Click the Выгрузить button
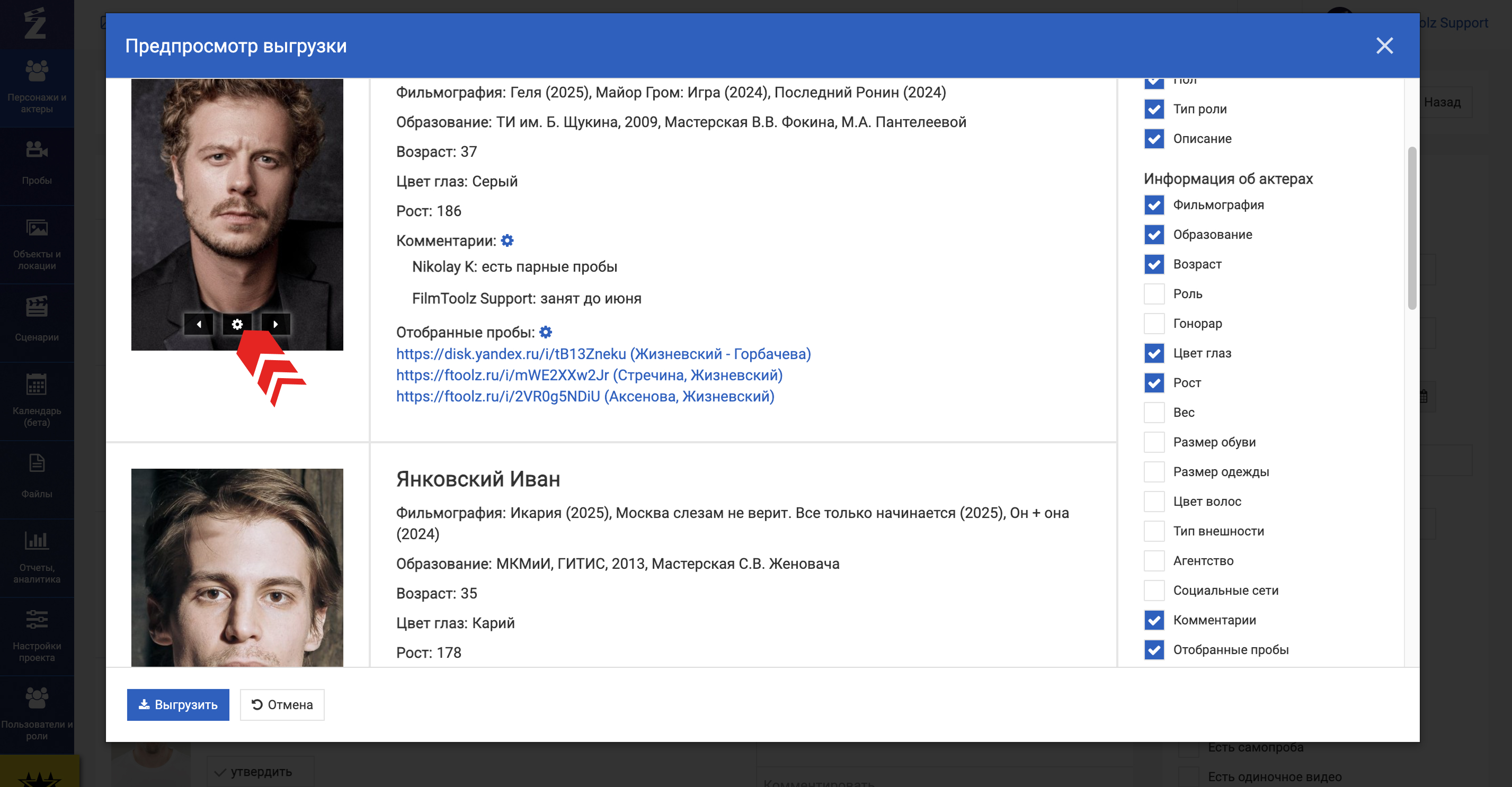1512x787 pixels. coord(178,704)
